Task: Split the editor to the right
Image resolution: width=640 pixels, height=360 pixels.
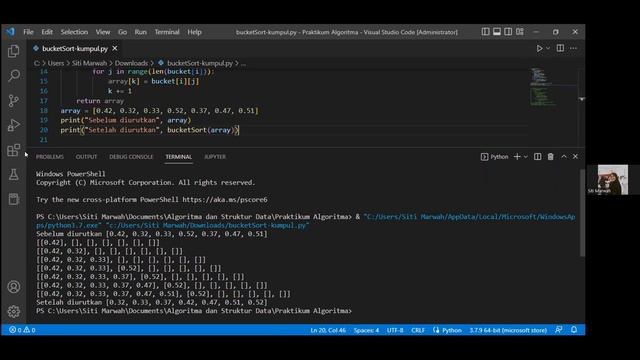Action: point(560,48)
